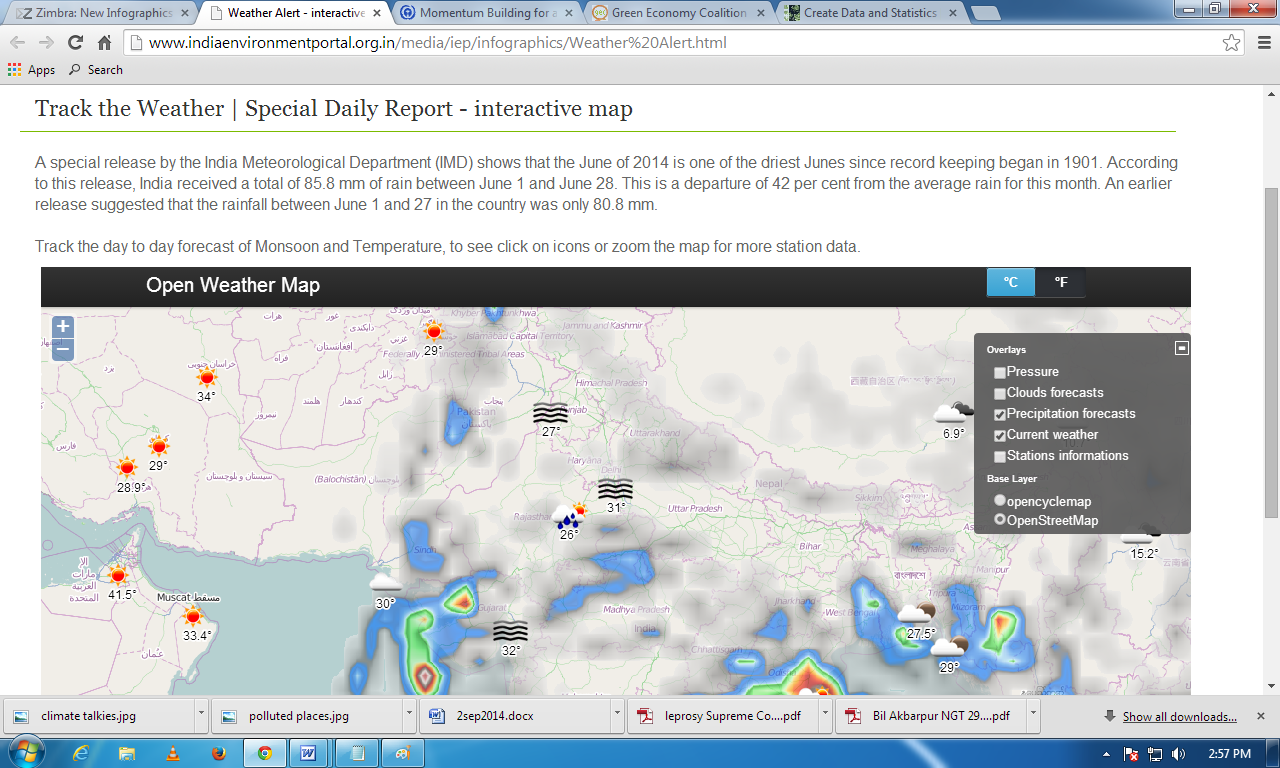Viewport: 1280px width, 768px height.
Task: Click the cloud icon showing 30°
Action: [x=385, y=583]
